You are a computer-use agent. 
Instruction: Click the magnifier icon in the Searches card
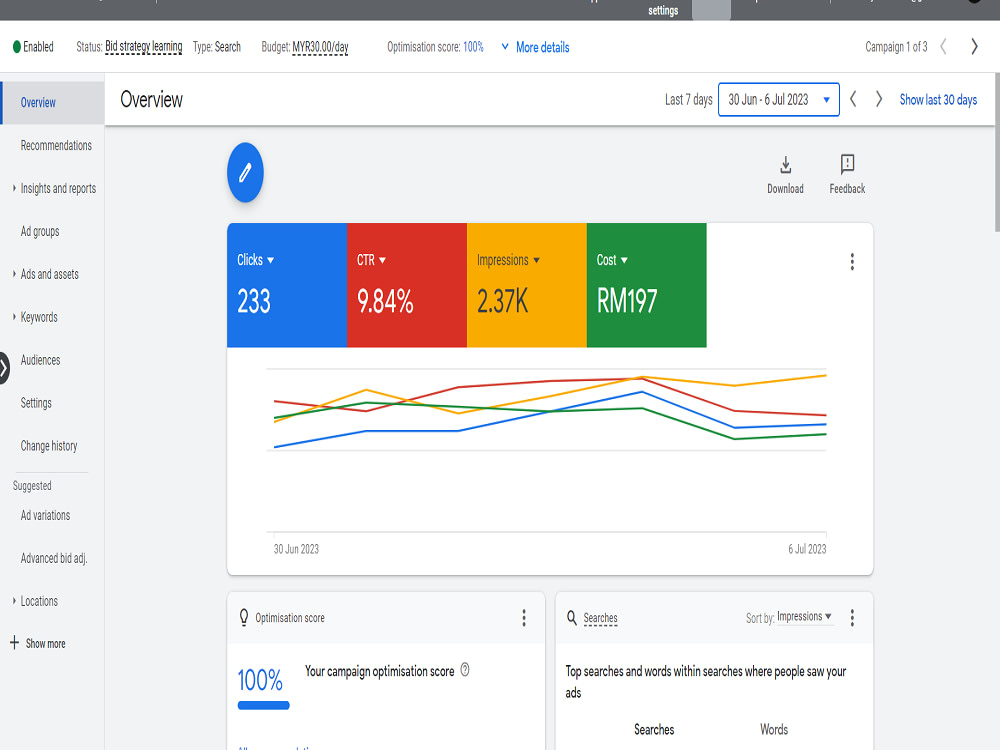tap(572, 617)
